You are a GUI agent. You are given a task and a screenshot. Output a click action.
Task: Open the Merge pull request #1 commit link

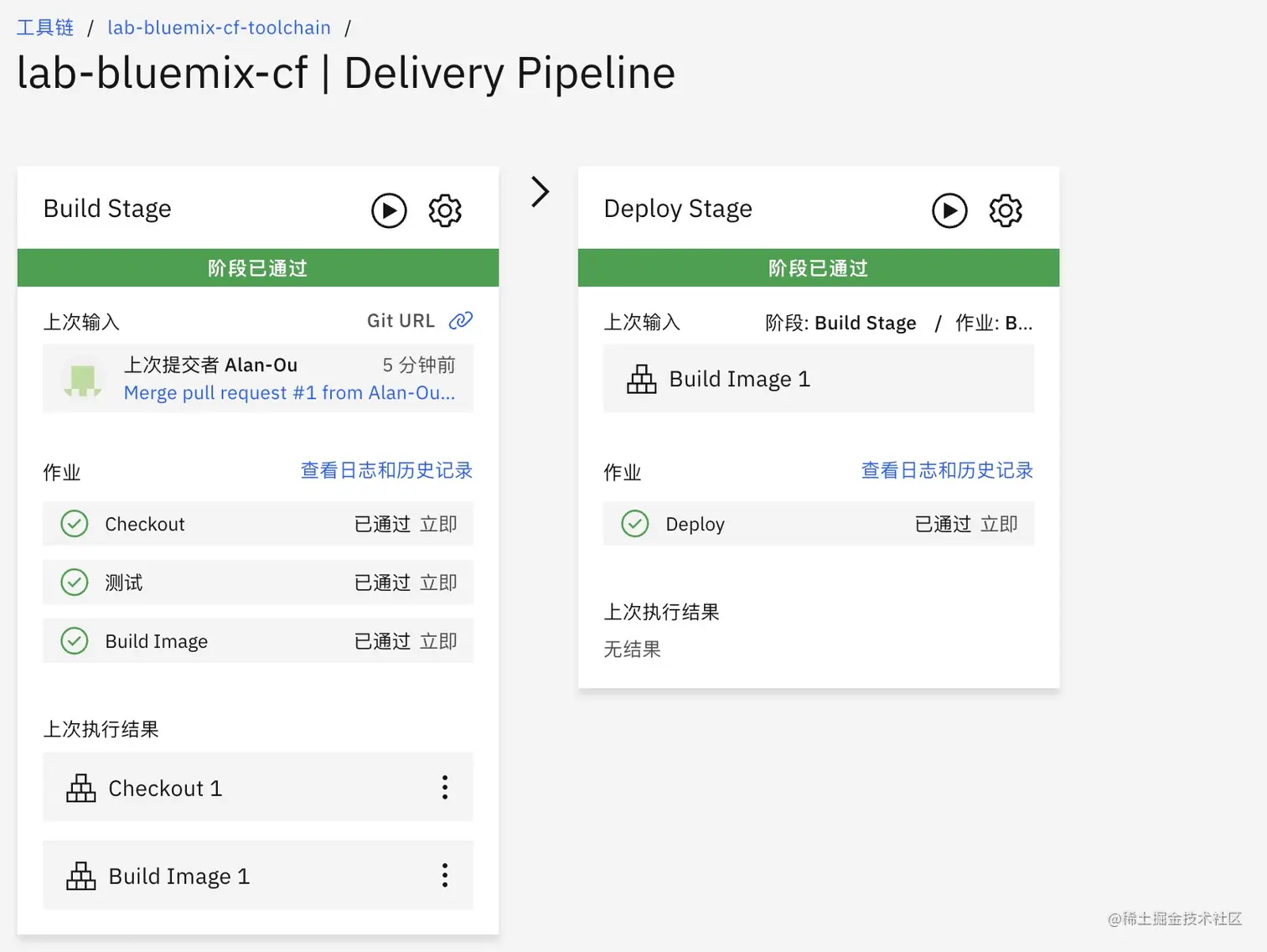(x=289, y=392)
